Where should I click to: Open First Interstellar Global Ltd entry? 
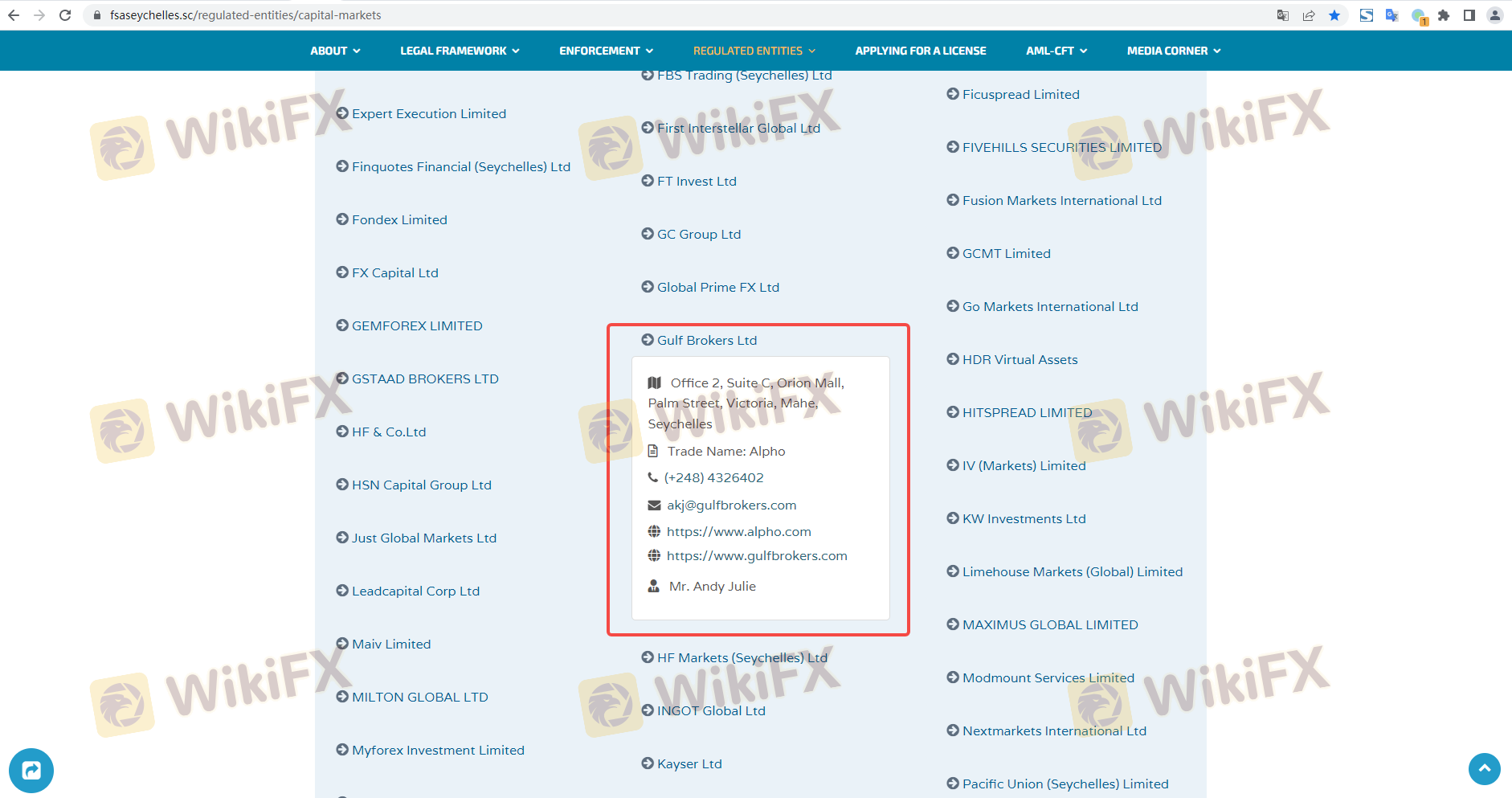coord(739,128)
